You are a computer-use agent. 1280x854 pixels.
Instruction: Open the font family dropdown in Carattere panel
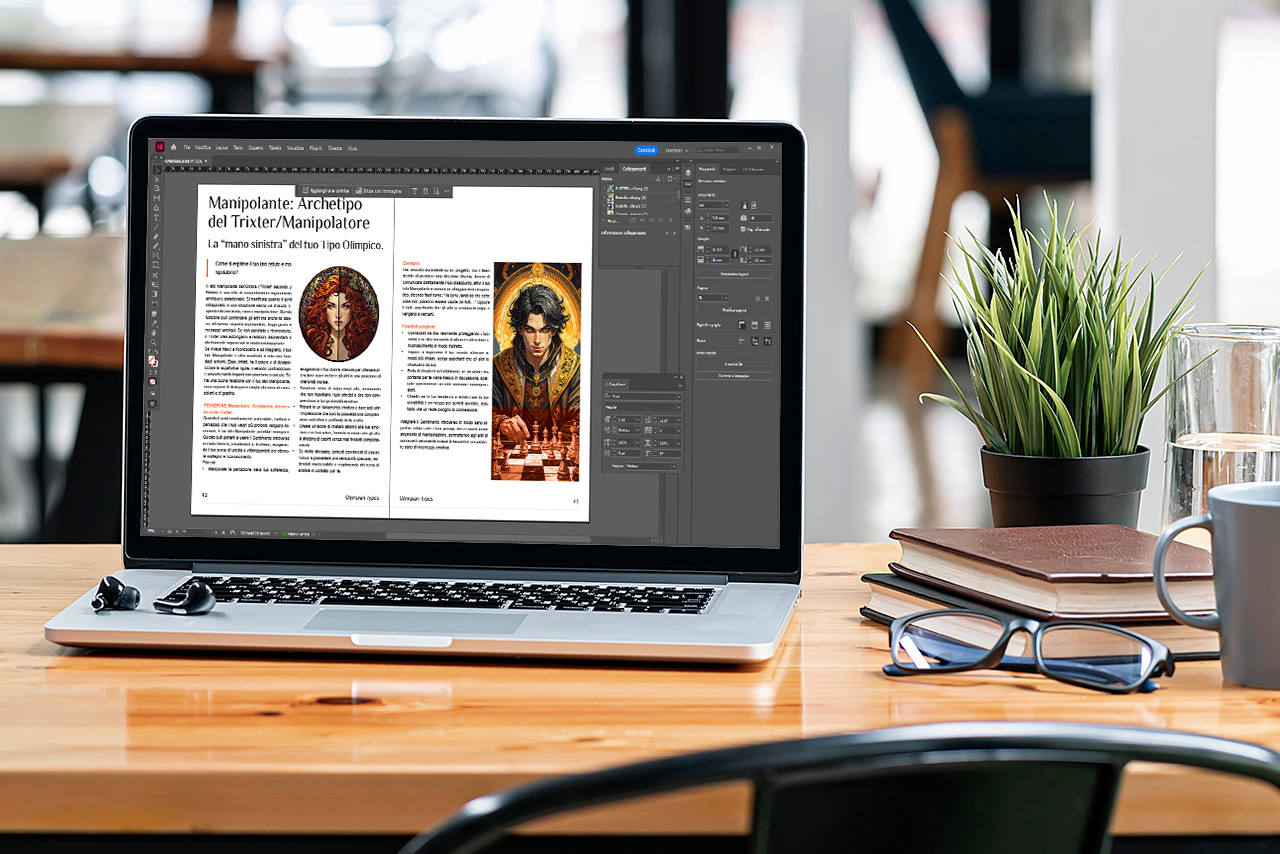(x=641, y=396)
